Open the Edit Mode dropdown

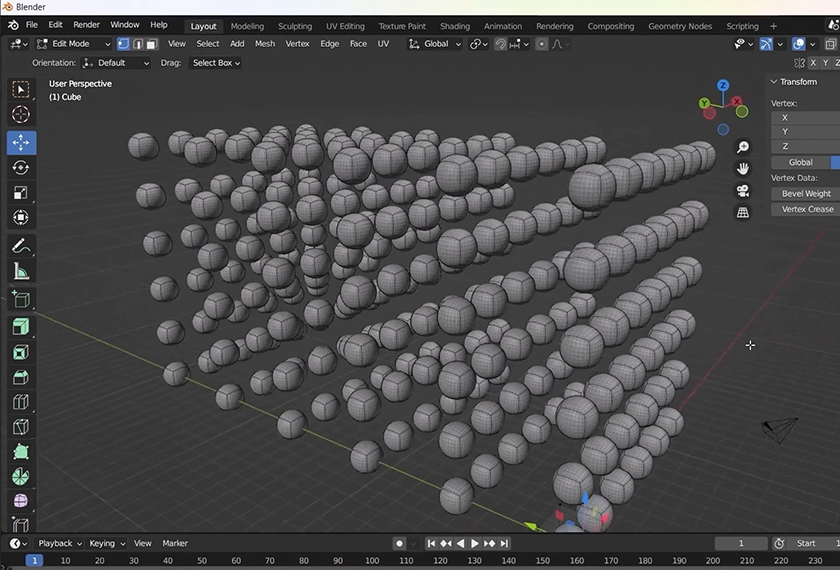pyautogui.click(x=72, y=44)
